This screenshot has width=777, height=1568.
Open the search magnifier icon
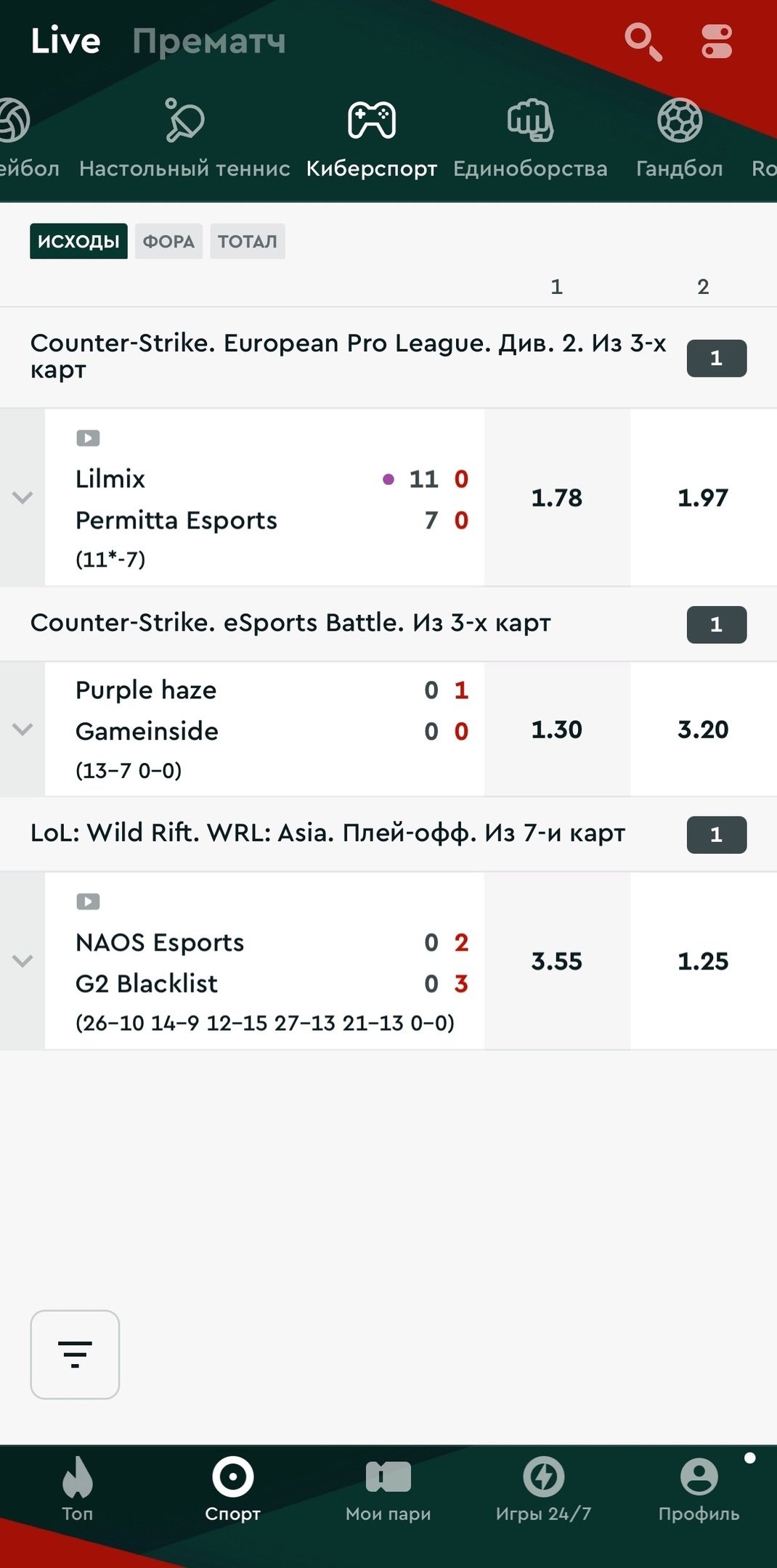click(643, 41)
